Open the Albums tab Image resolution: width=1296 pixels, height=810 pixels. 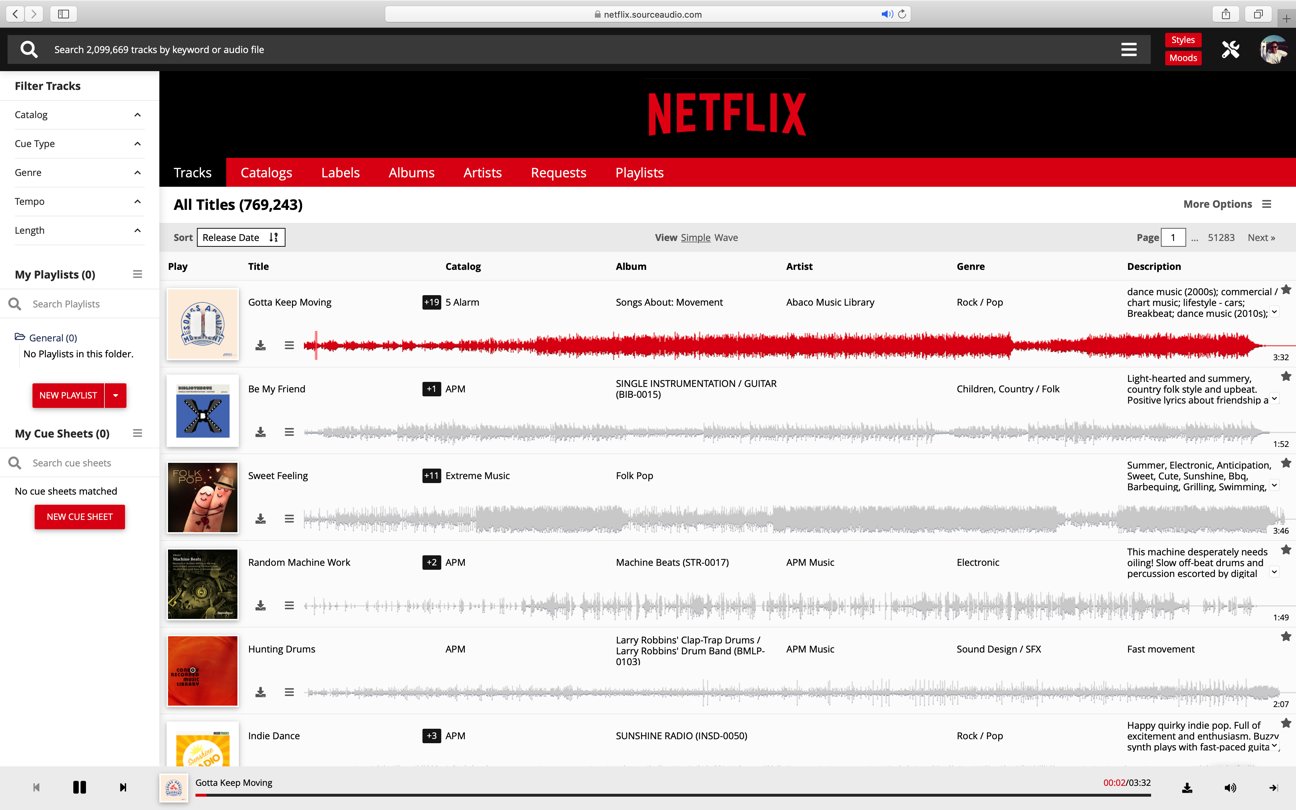coord(411,172)
